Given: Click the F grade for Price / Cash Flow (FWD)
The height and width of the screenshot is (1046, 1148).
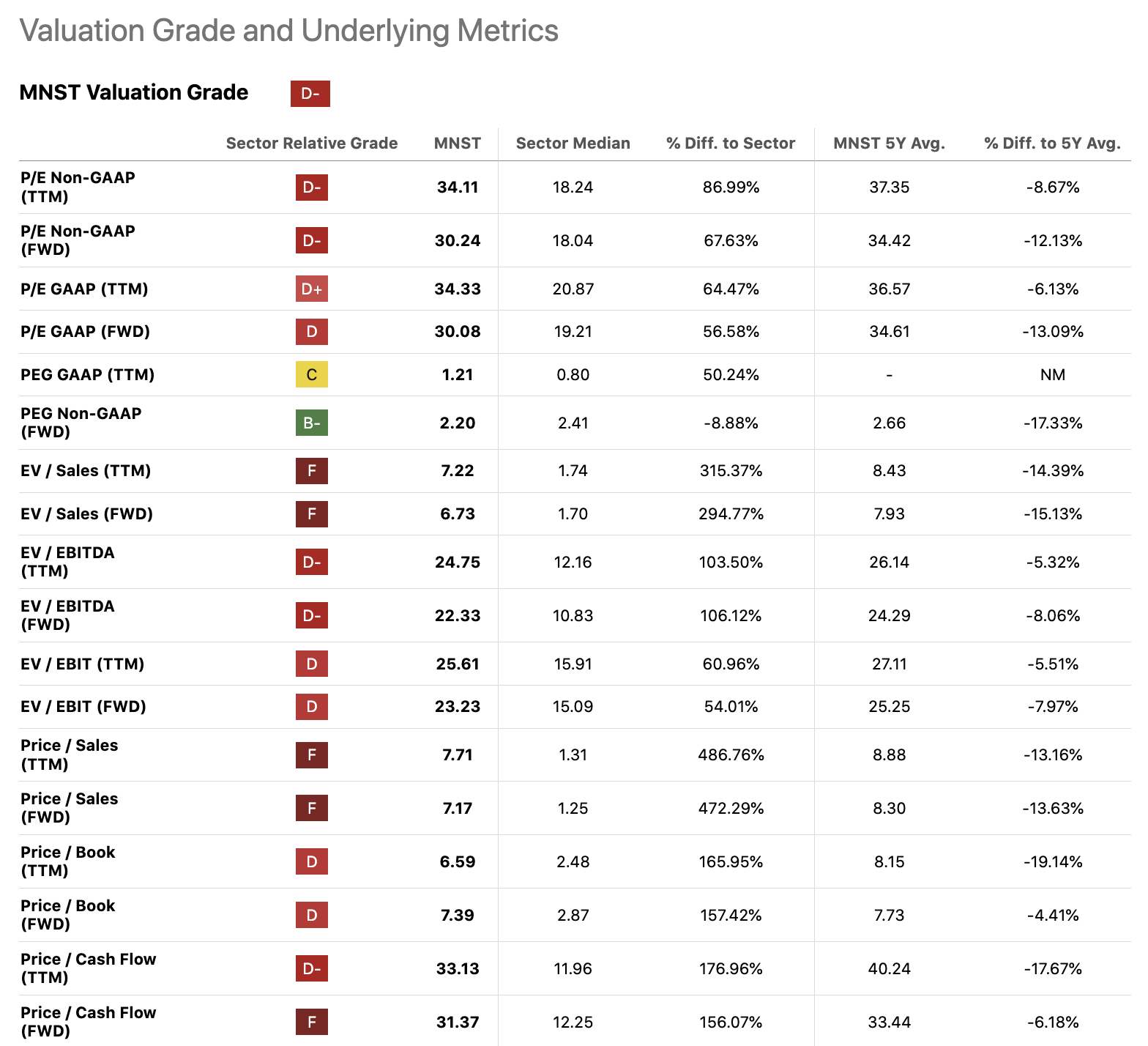Looking at the screenshot, I should [x=311, y=1022].
